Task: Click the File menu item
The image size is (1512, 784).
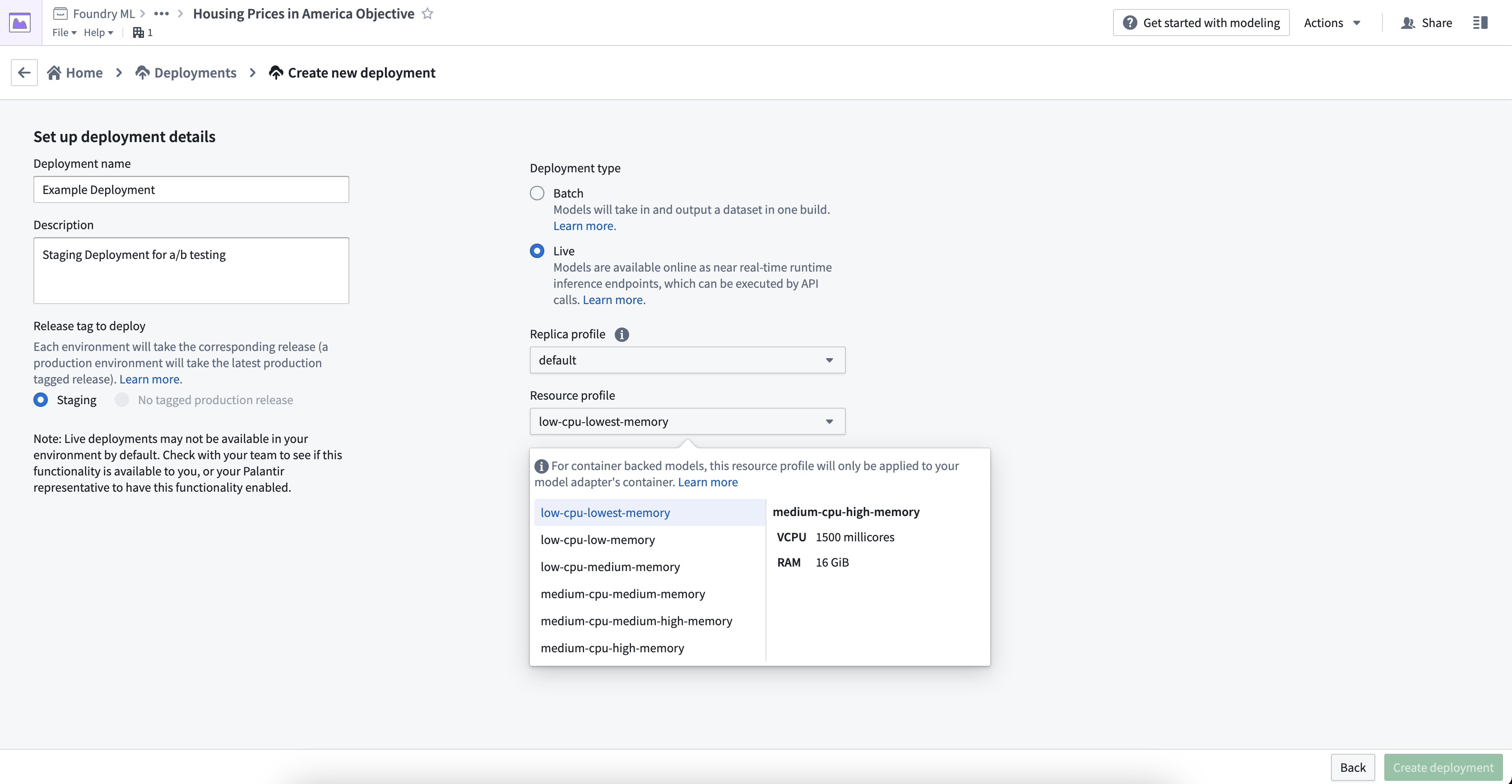Action: pyautogui.click(x=62, y=32)
